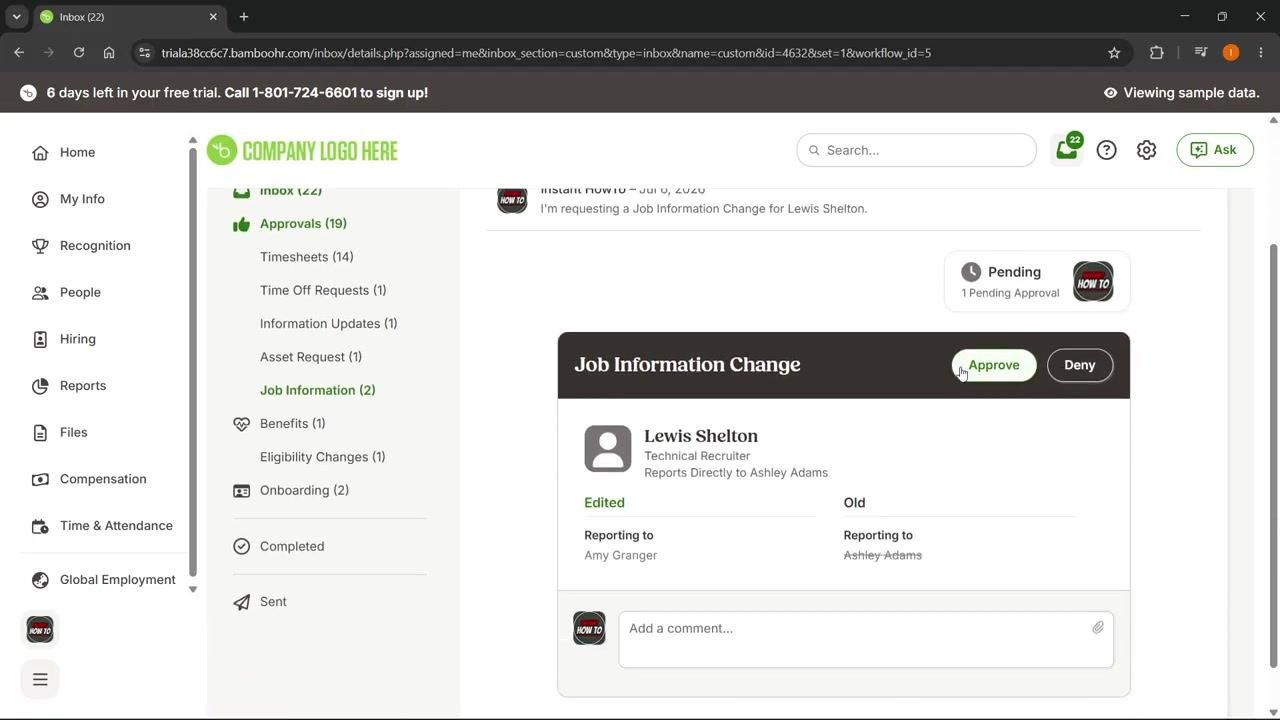Select the Approvals (19) section

(303, 224)
